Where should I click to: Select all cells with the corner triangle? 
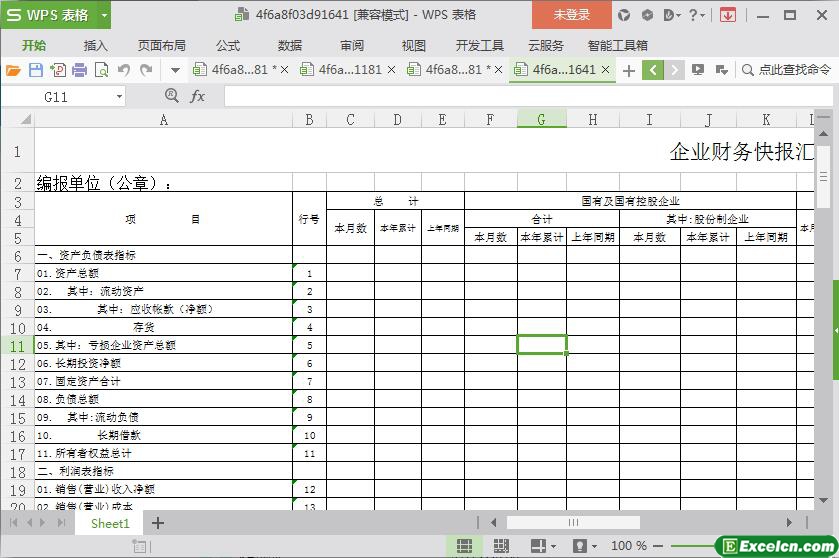tap(25, 119)
